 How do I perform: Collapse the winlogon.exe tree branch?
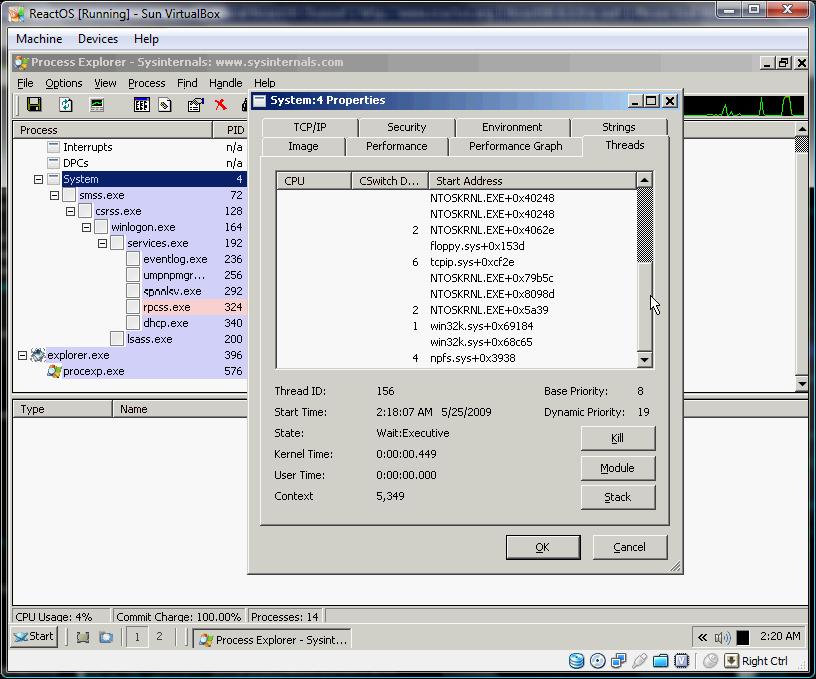(87, 228)
